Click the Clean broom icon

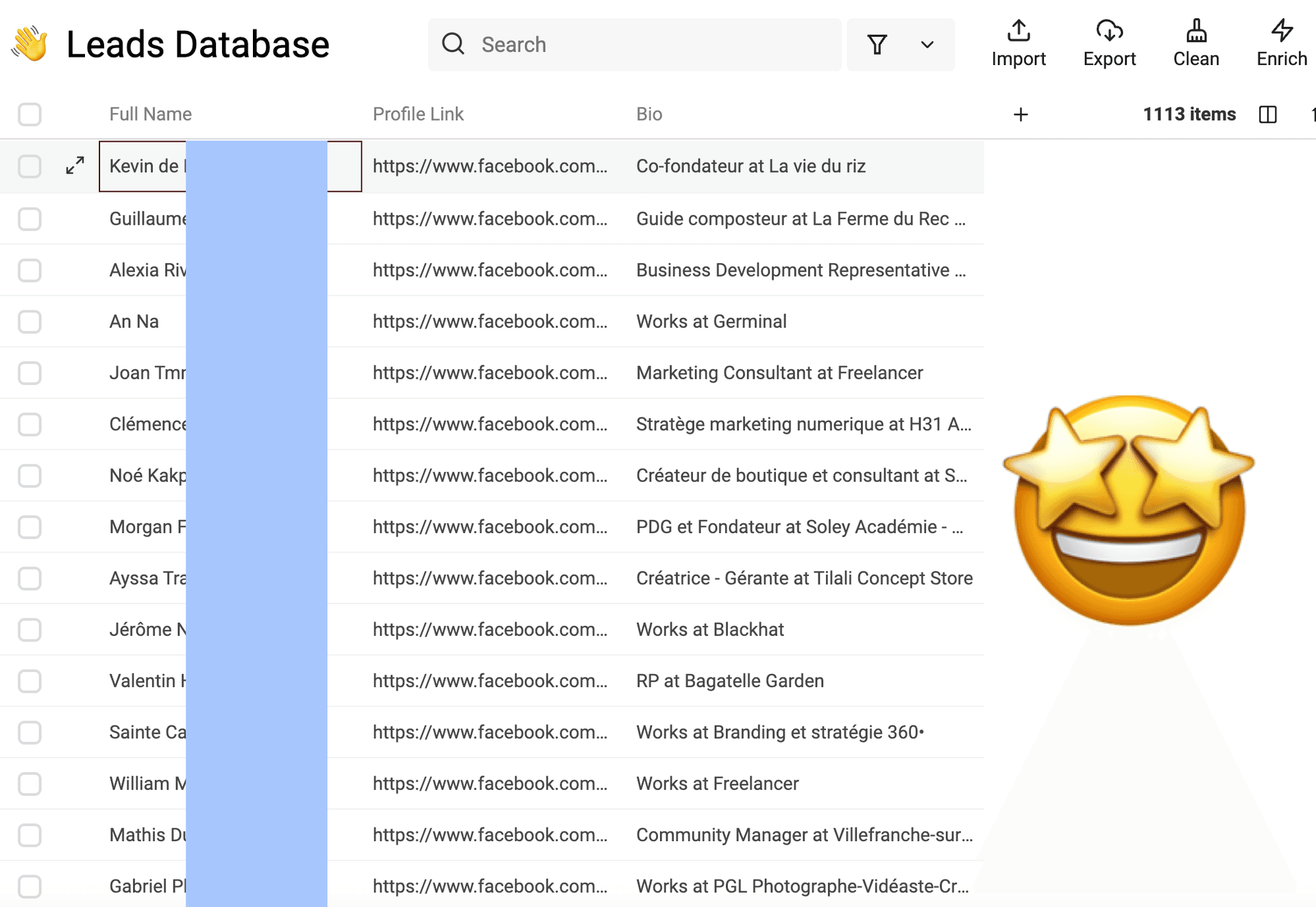(1196, 31)
